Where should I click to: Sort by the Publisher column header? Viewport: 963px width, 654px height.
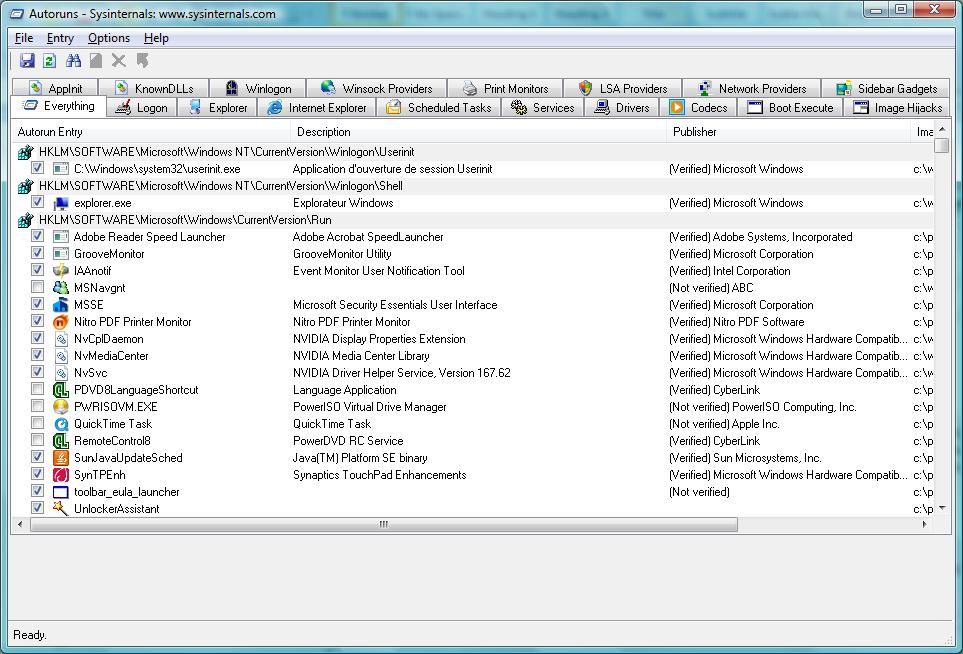[694, 132]
